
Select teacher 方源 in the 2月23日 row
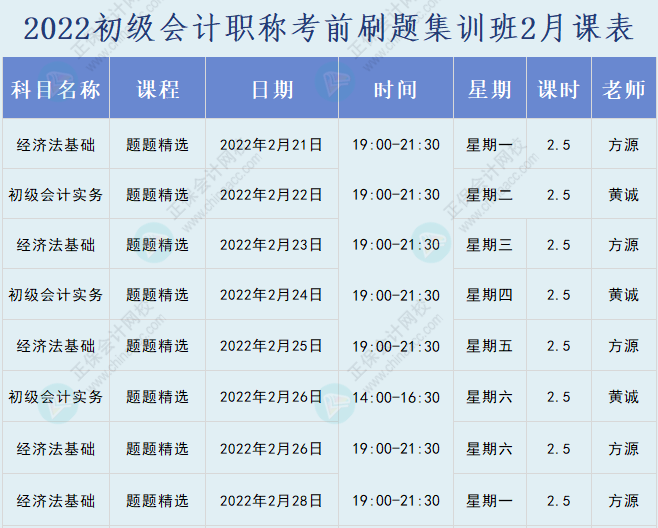tap(624, 245)
